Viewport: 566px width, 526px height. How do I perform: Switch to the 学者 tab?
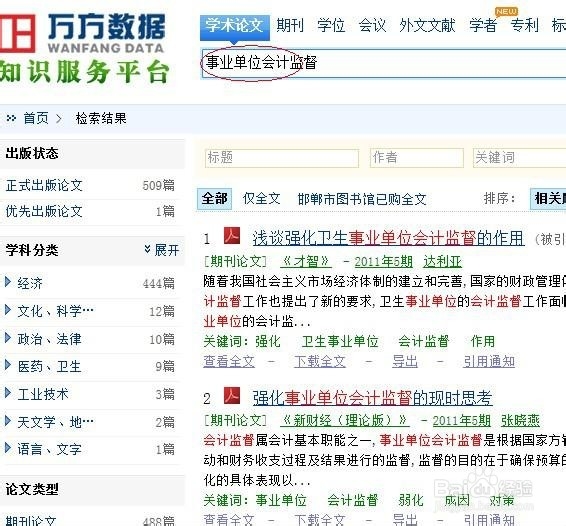[x=483, y=25]
